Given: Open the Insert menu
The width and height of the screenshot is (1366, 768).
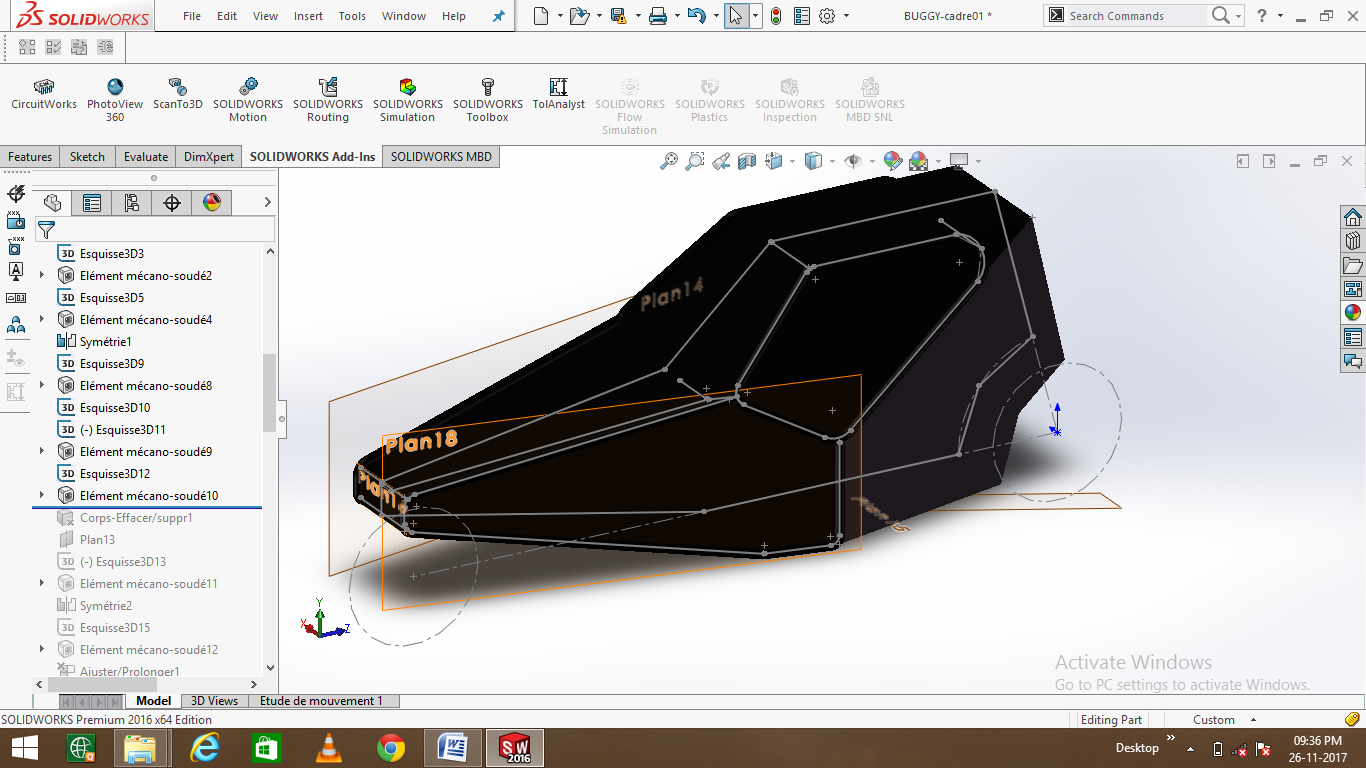Looking at the screenshot, I should coord(308,16).
